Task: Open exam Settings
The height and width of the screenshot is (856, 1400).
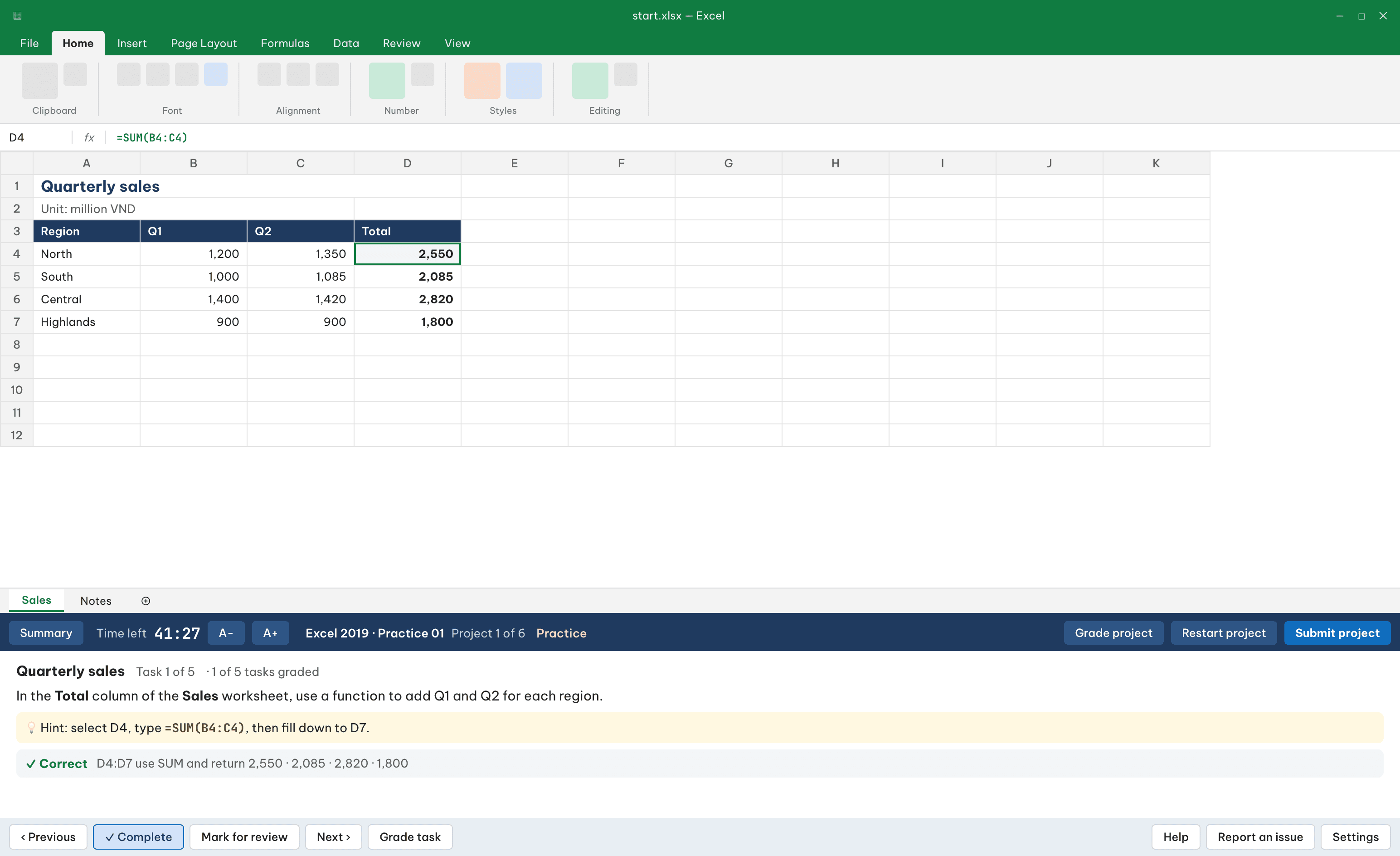Action: pyautogui.click(x=1355, y=837)
